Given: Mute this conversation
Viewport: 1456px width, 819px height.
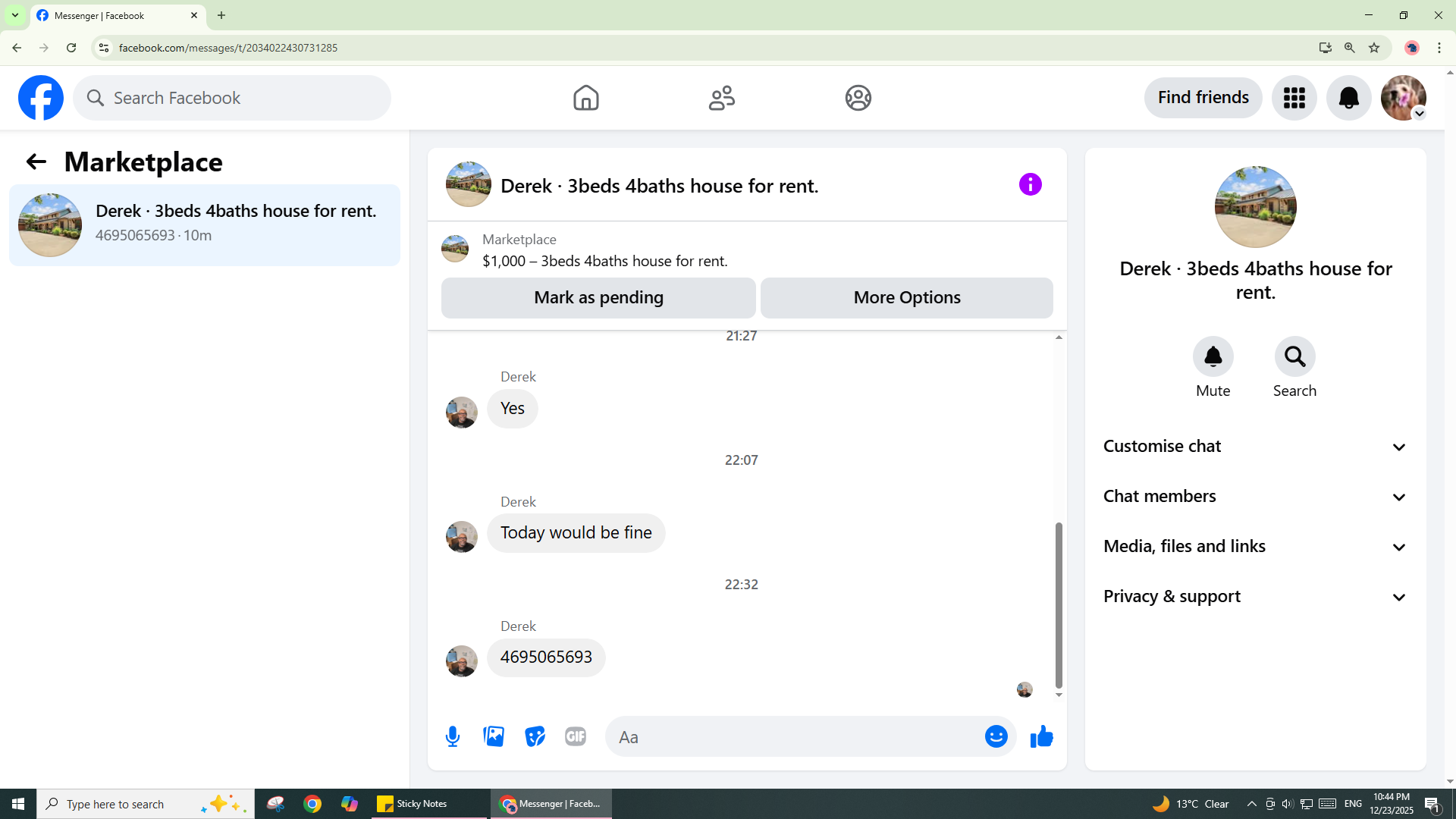Looking at the screenshot, I should 1213,357.
